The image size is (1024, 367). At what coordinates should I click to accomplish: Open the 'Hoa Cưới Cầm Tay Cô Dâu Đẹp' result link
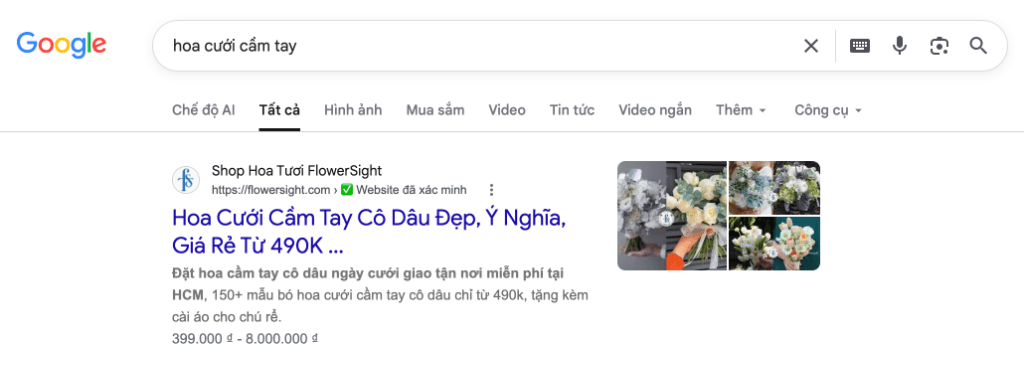click(x=368, y=232)
